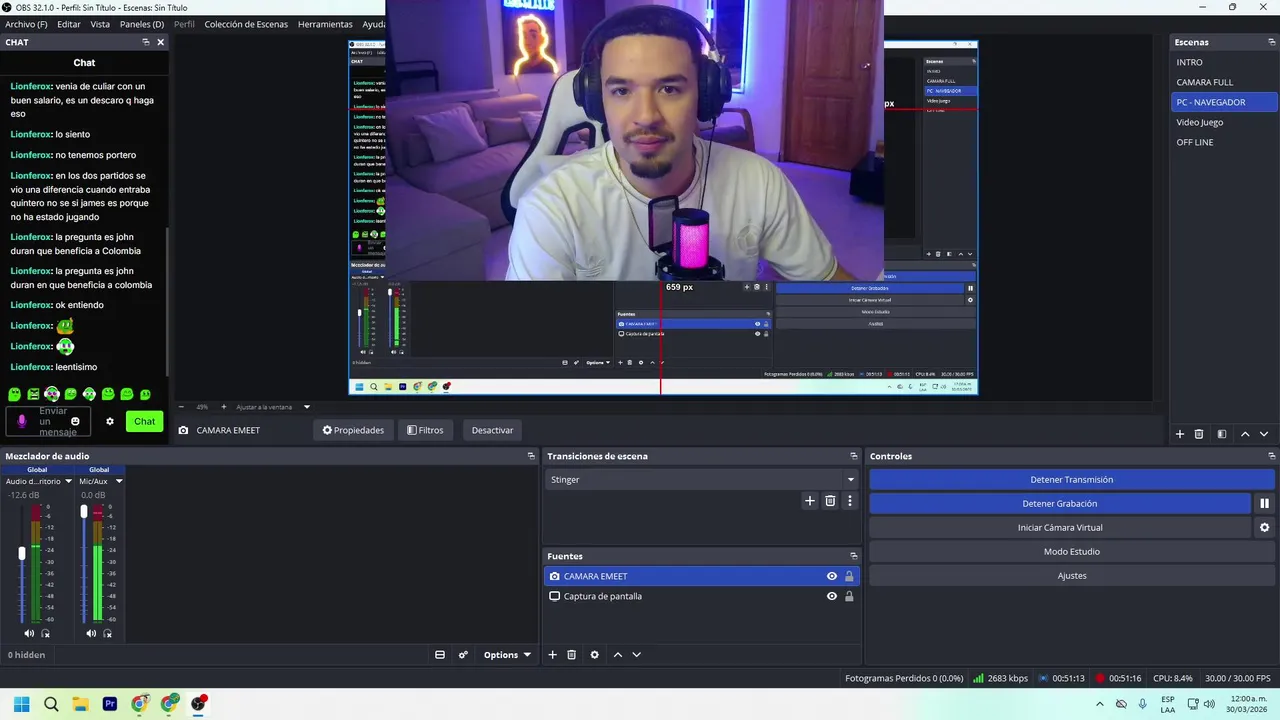Toggle monitoring for Audio del escritorio

[46, 633]
